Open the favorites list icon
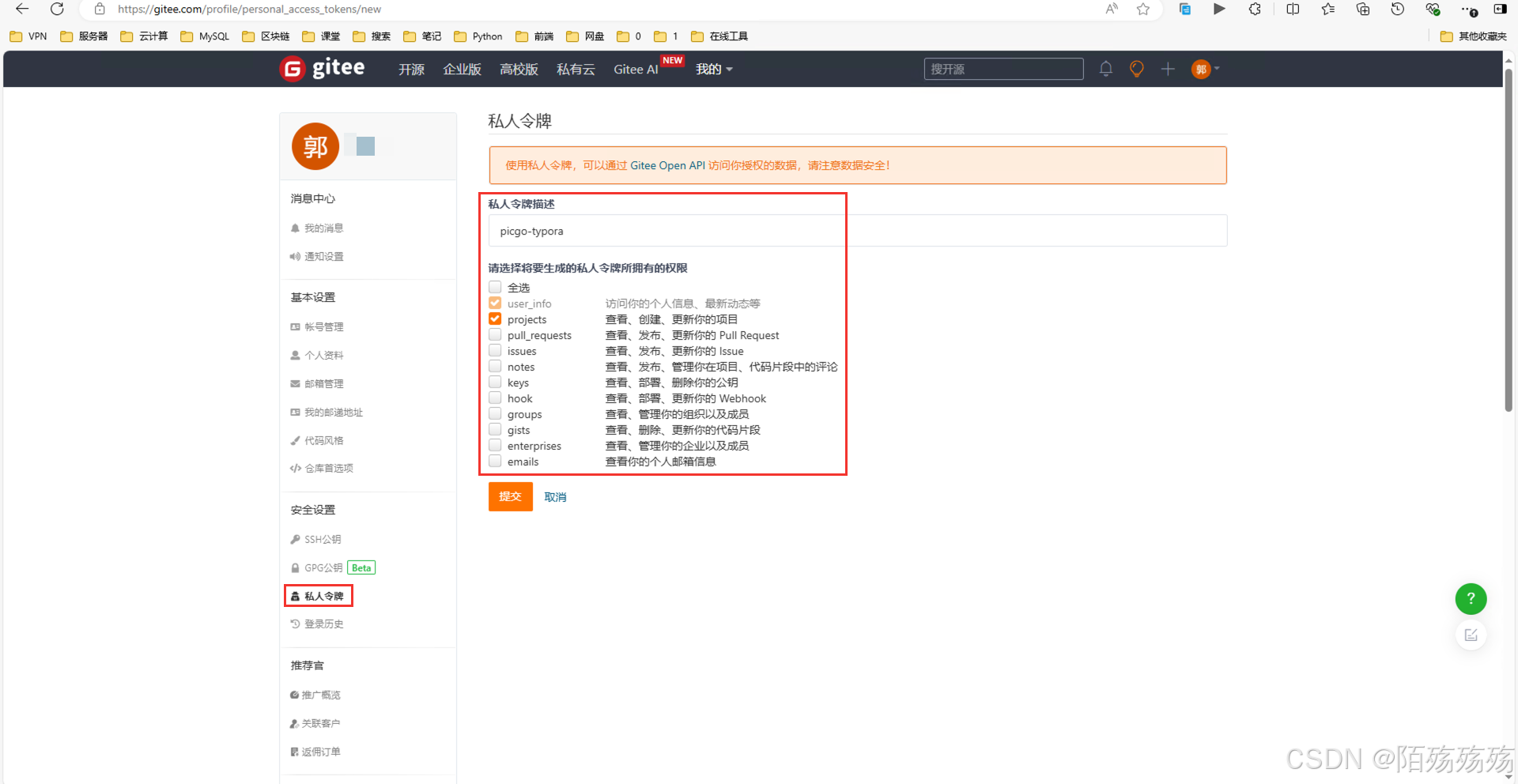1518x784 pixels. click(1327, 9)
